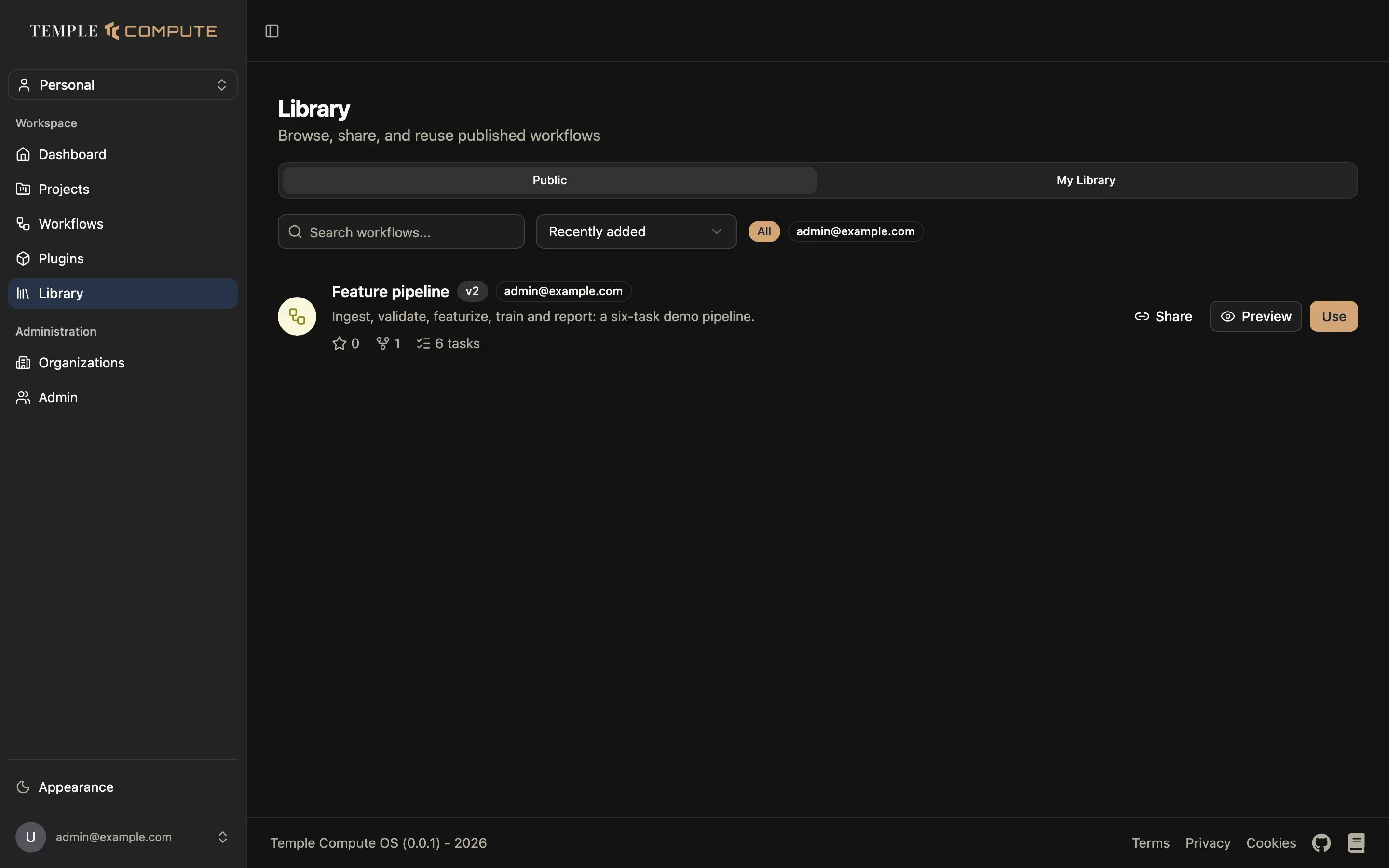Screen dimensions: 1389x868
Task: Click the Admin users icon
Action: pos(23,397)
